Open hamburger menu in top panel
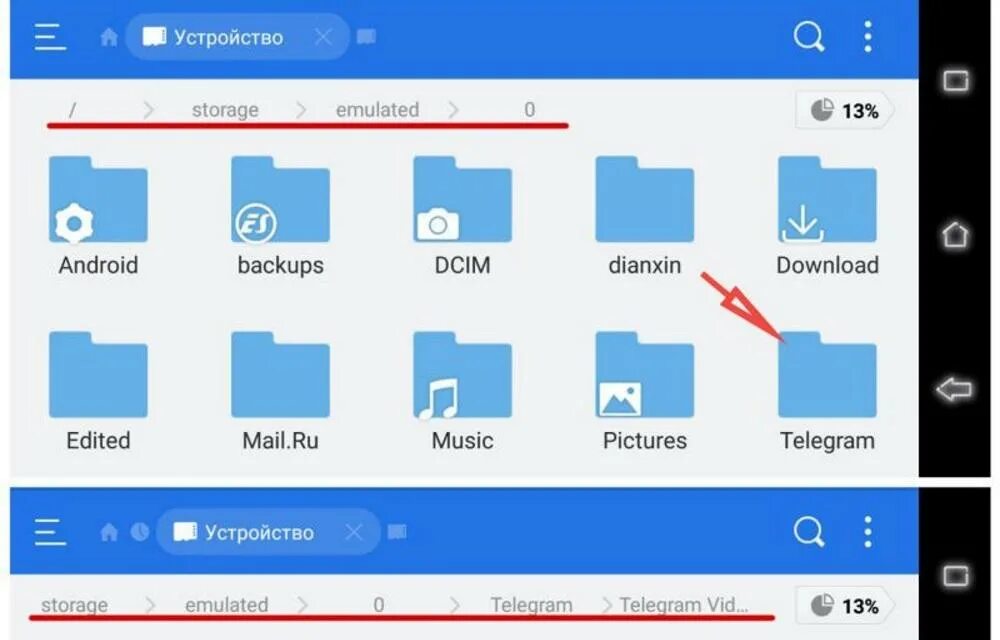 point(50,37)
